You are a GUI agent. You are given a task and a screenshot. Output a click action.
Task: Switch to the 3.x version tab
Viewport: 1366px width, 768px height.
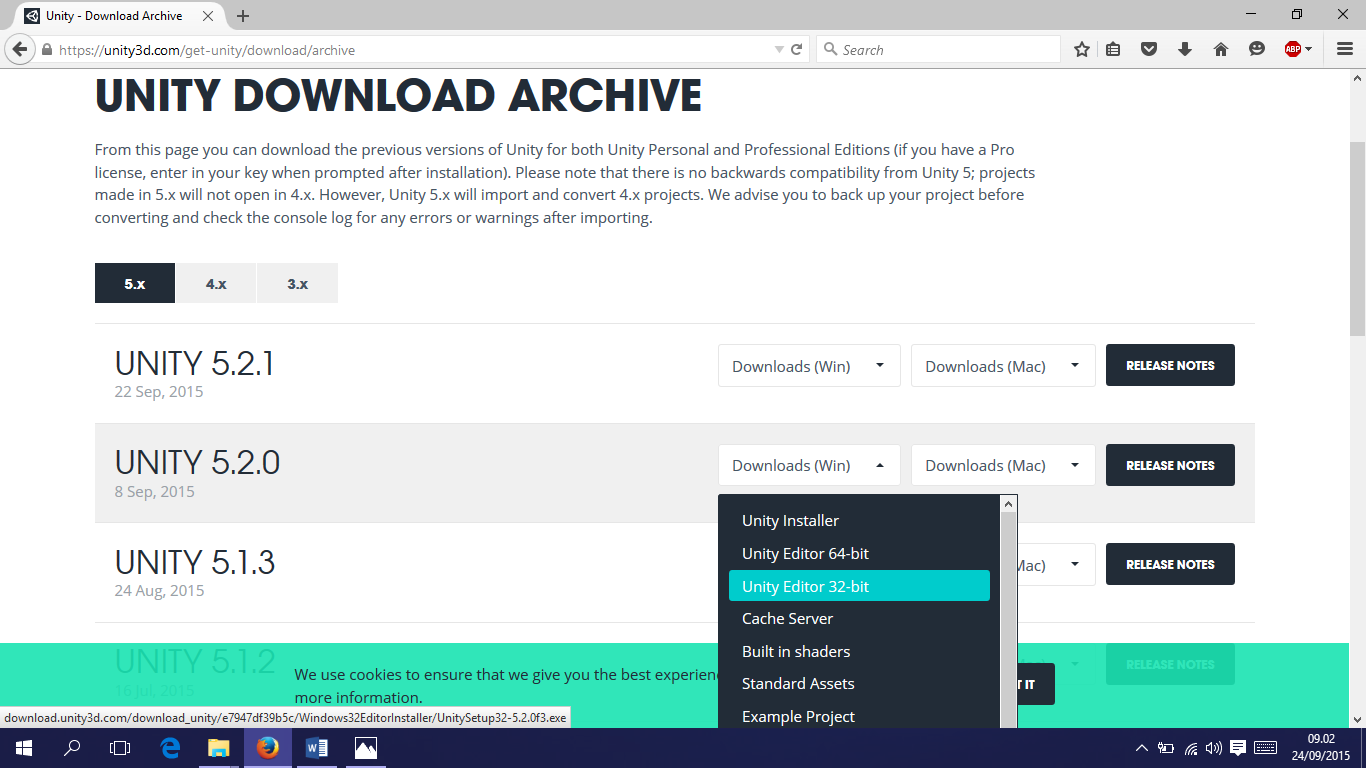click(297, 283)
